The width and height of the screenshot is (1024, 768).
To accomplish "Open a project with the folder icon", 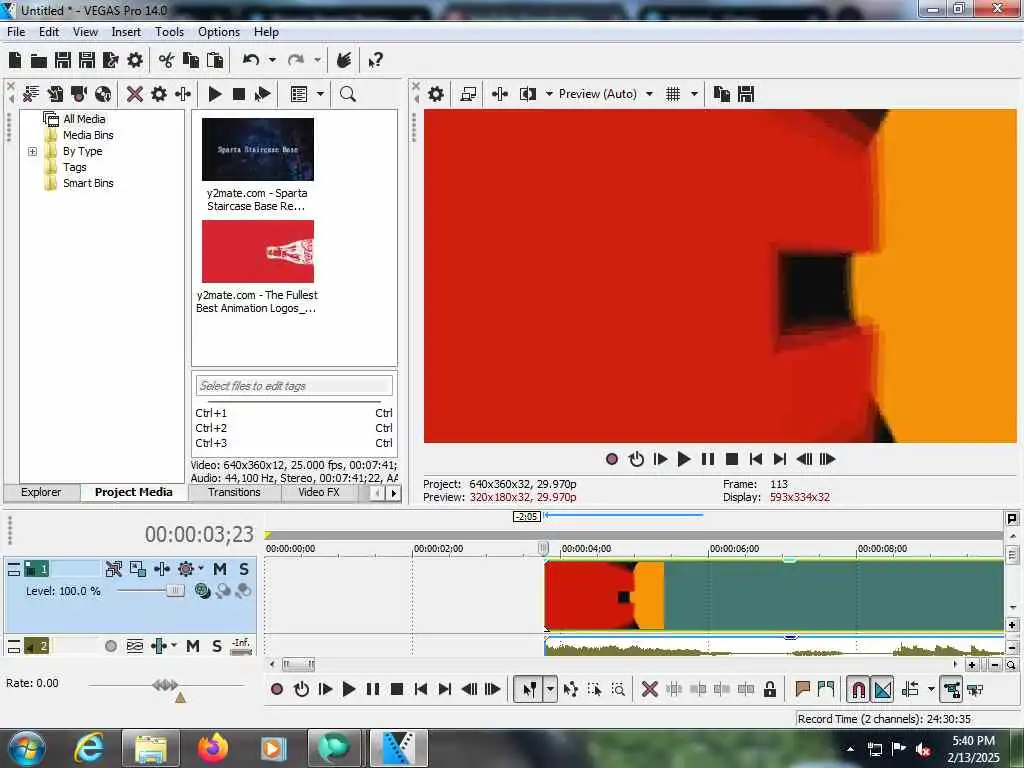I will [39, 61].
